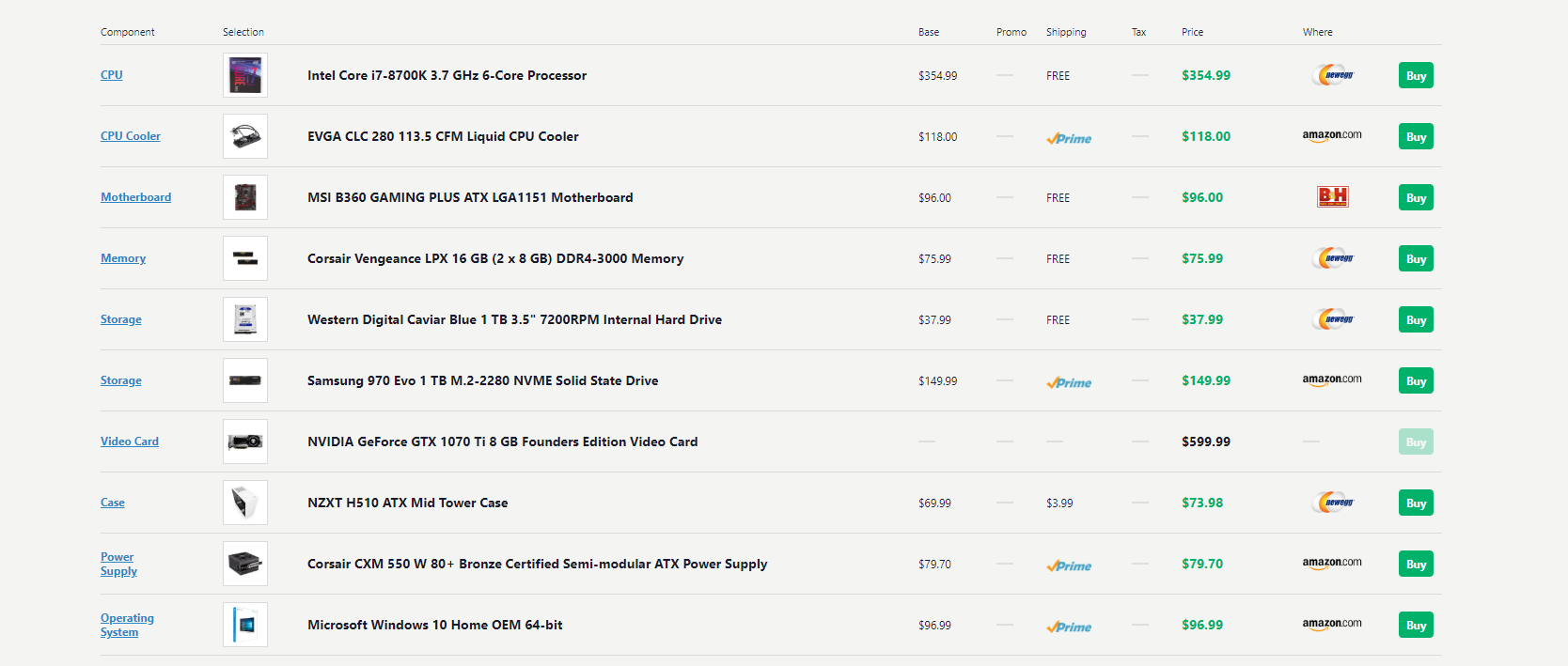Open EVGA CLC 280 Liquid CPU Cooler name
1568x666 pixels.
[x=443, y=136]
